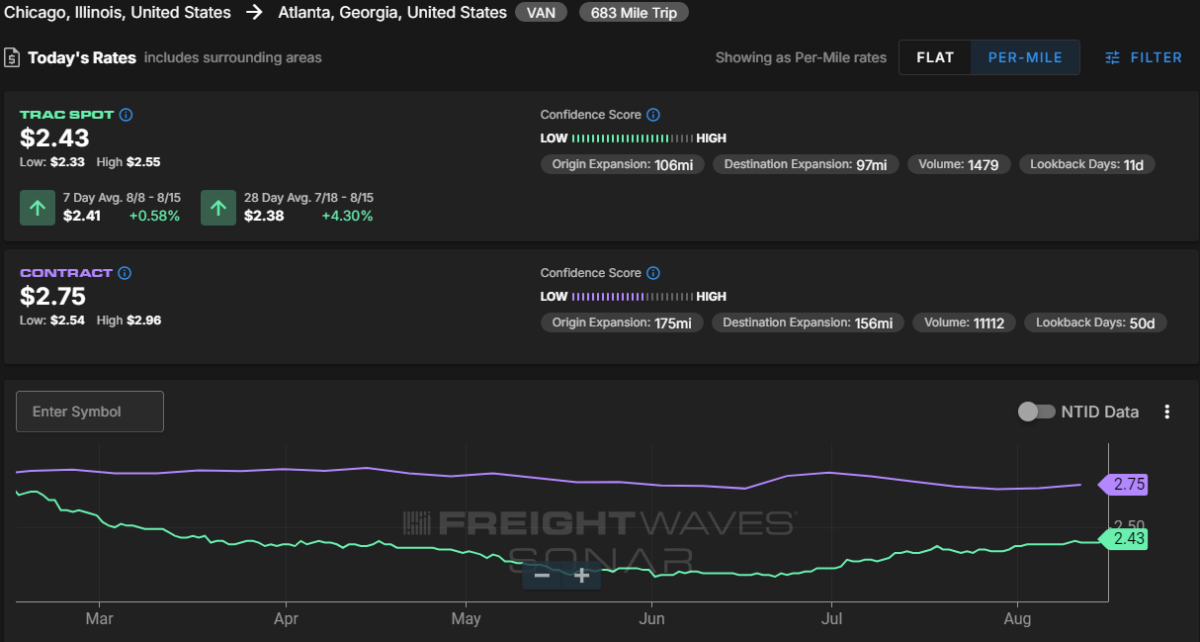The height and width of the screenshot is (642, 1200).
Task: Click the TRAC SPOT info icon
Action: 126,115
